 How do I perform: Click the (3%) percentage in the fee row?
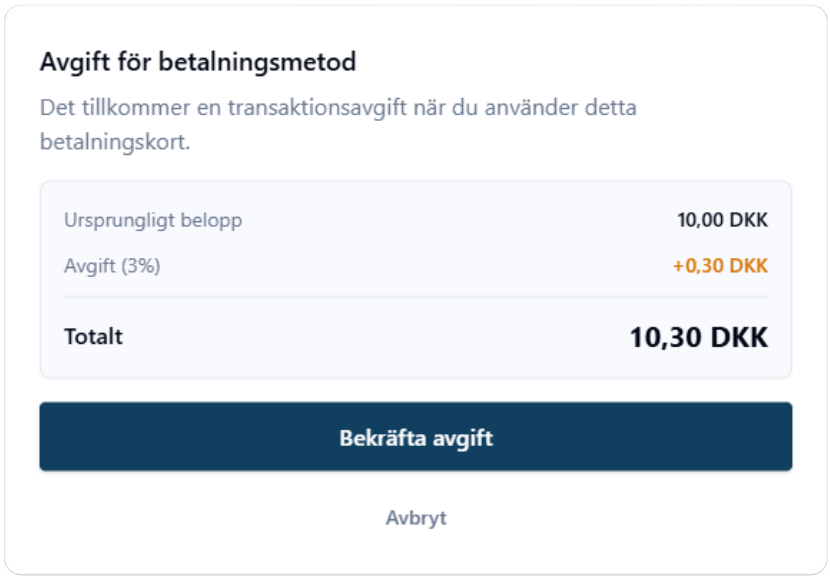pos(140,266)
